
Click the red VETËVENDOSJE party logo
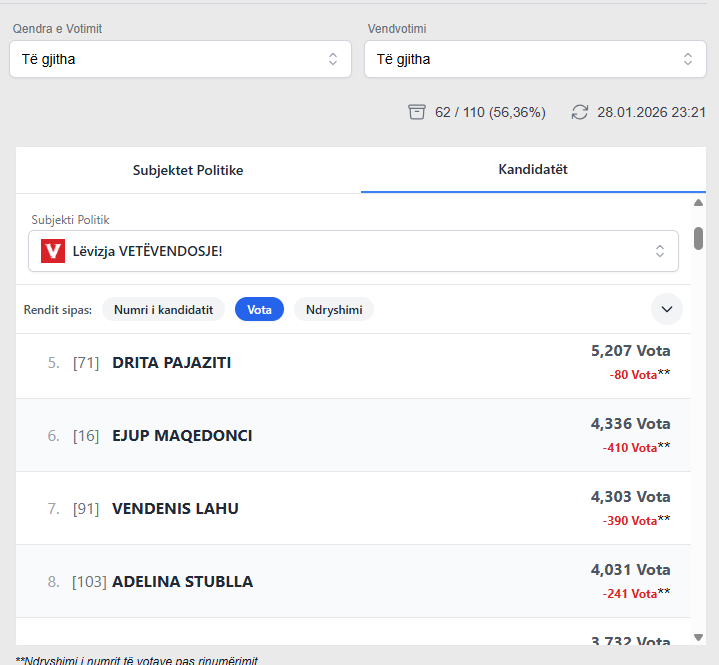click(x=53, y=251)
